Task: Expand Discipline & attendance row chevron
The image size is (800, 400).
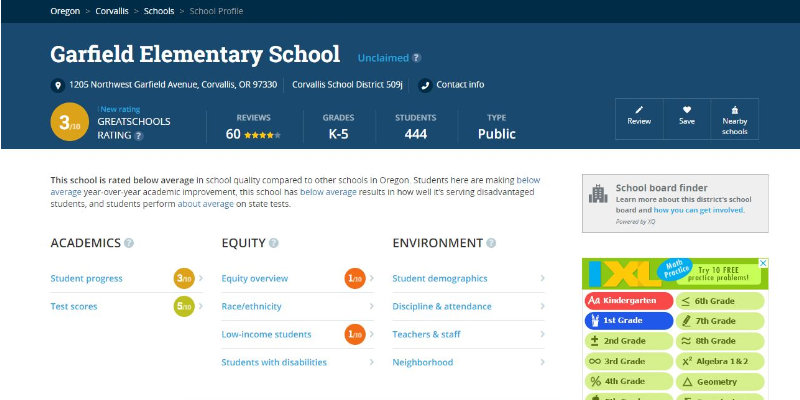Action: tap(542, 307)
